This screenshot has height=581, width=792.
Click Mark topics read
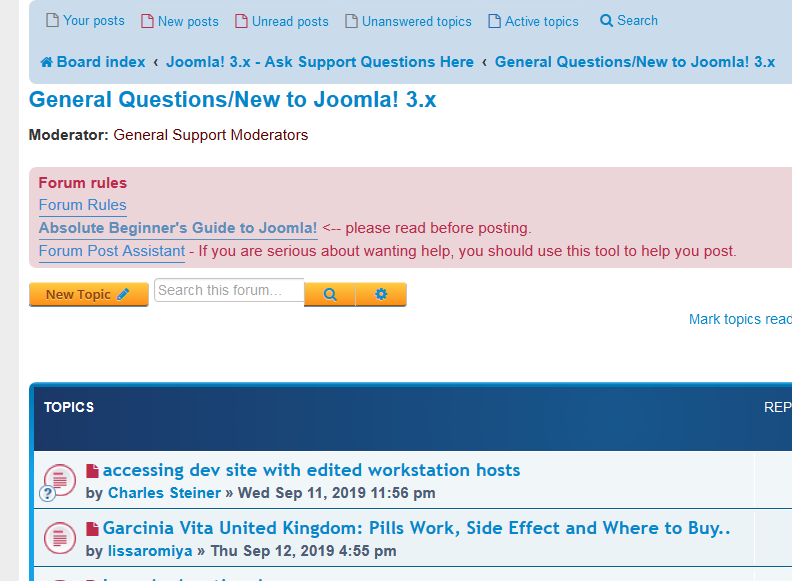point(740,319)
